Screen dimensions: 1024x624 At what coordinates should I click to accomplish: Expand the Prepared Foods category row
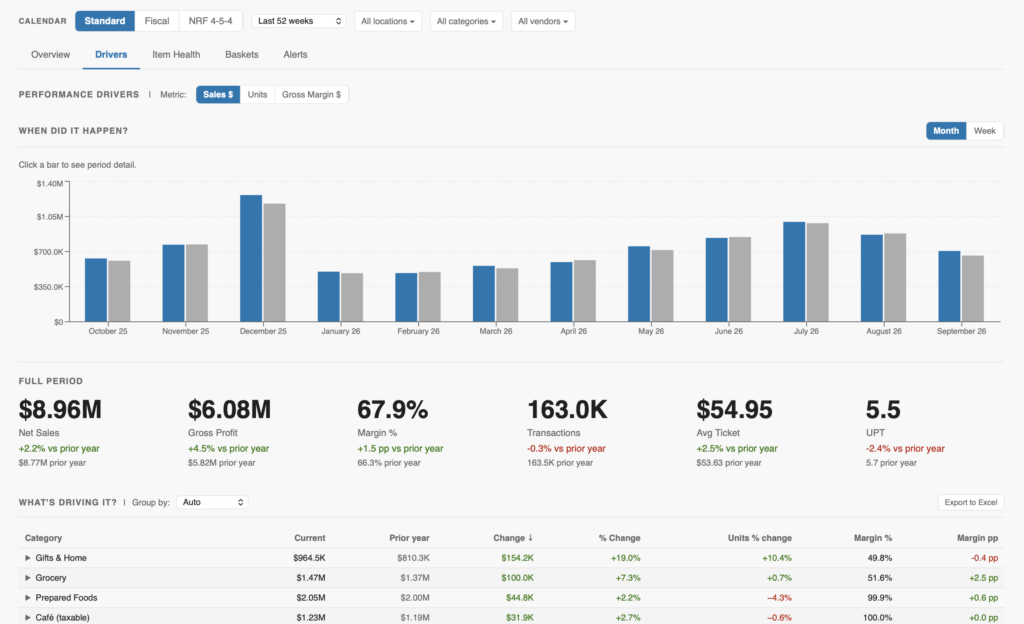coord(27,598)
